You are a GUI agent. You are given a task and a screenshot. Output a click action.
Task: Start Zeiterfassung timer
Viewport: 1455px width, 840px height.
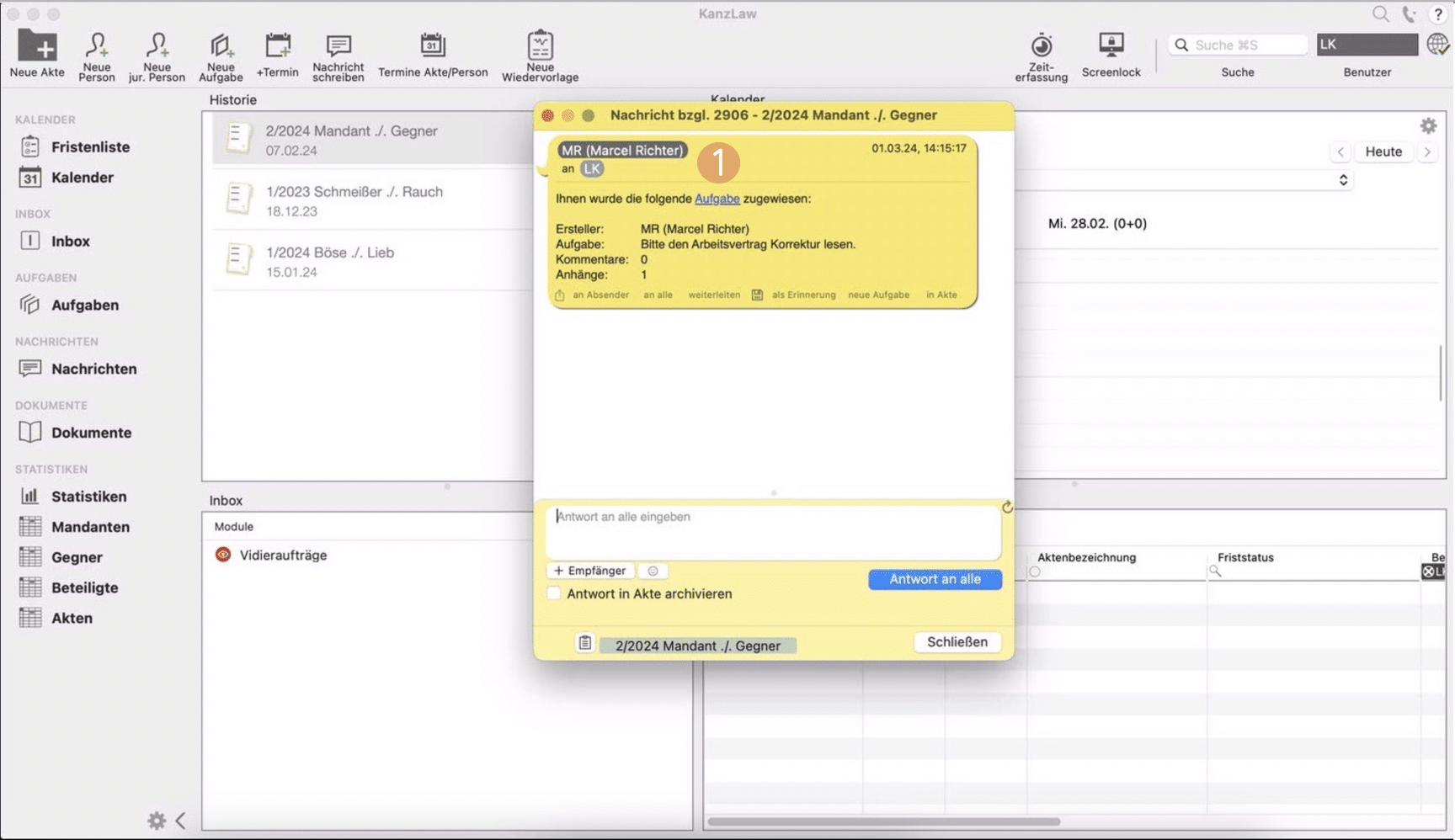tap(1042, 56)
